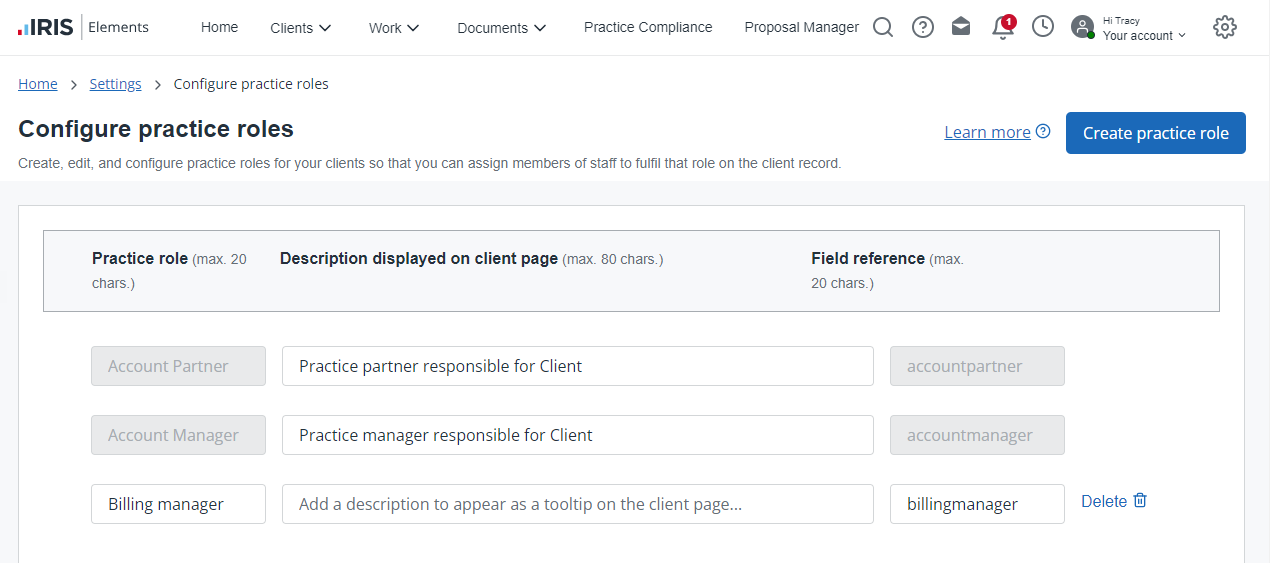
Task: Delete the Billing manager role
Action: pos(1114,501)
